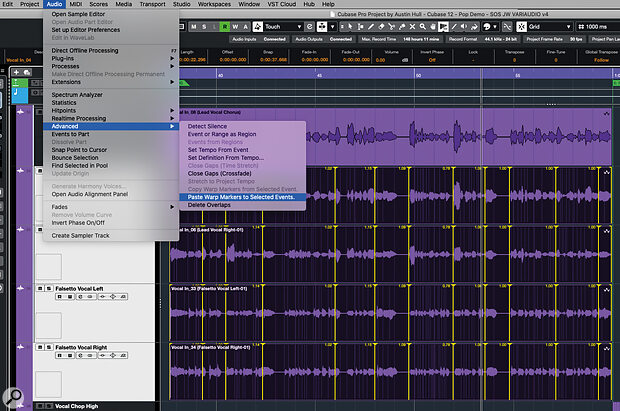Click the automation mode icon beside Touch
The width and height of the screenshot is (620, 411).
pos(258,27)
